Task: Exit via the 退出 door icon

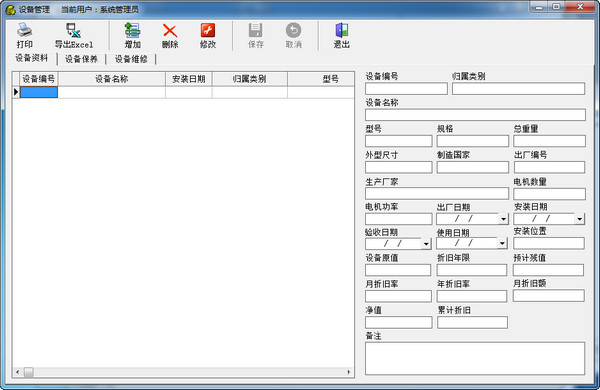Action: (x=341, y=31)
